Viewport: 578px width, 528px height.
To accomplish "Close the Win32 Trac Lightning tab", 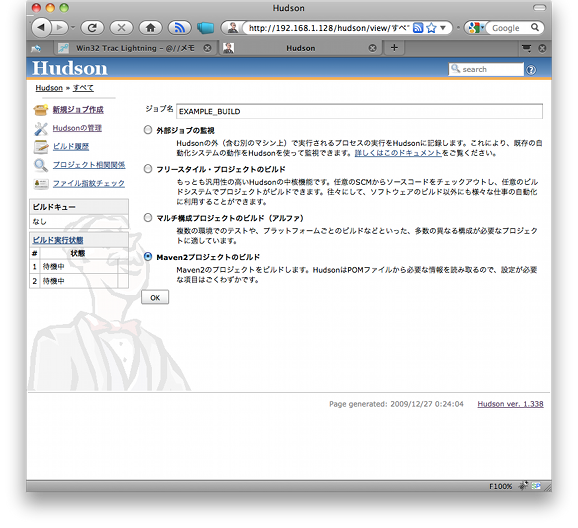I will [208, 48].
